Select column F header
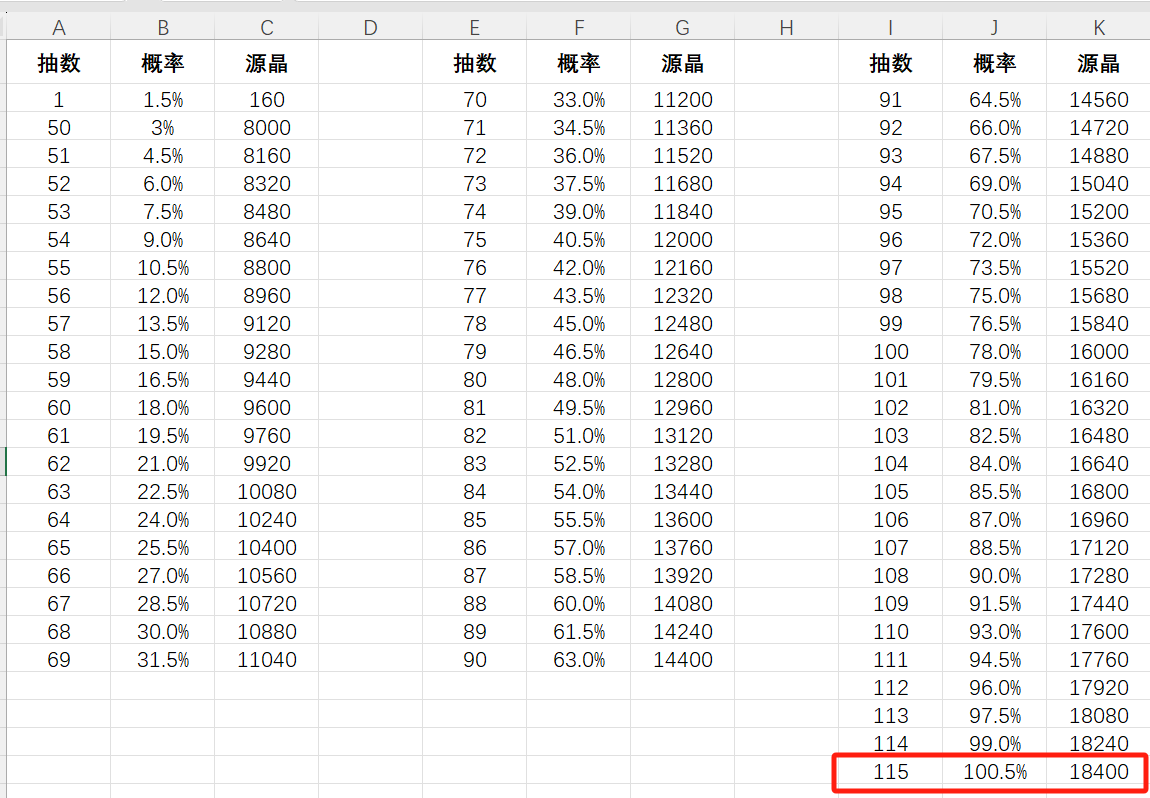 (579, 28)
